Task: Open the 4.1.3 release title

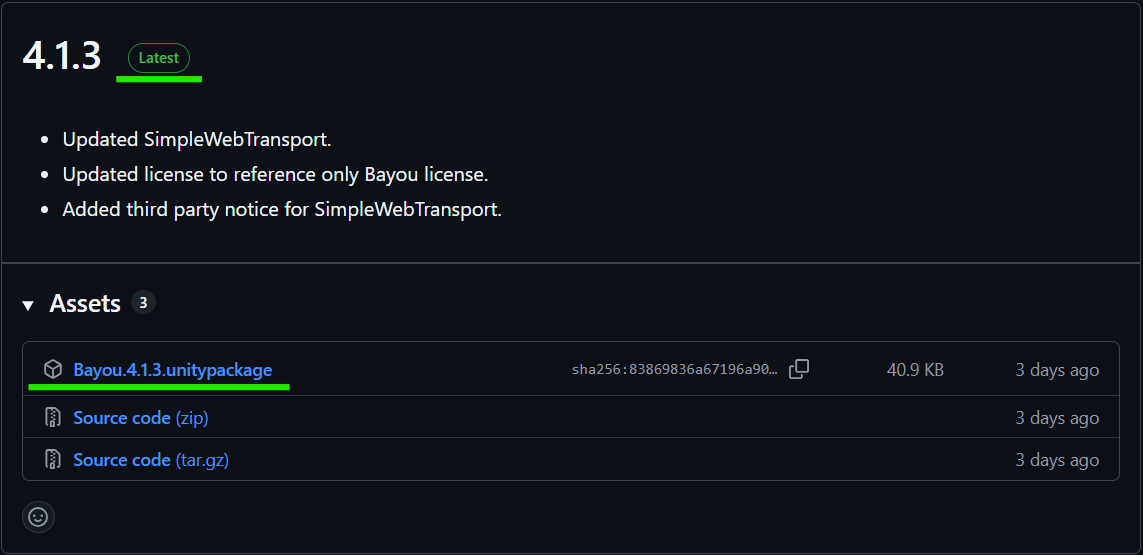Action: [x=62, y=55]
